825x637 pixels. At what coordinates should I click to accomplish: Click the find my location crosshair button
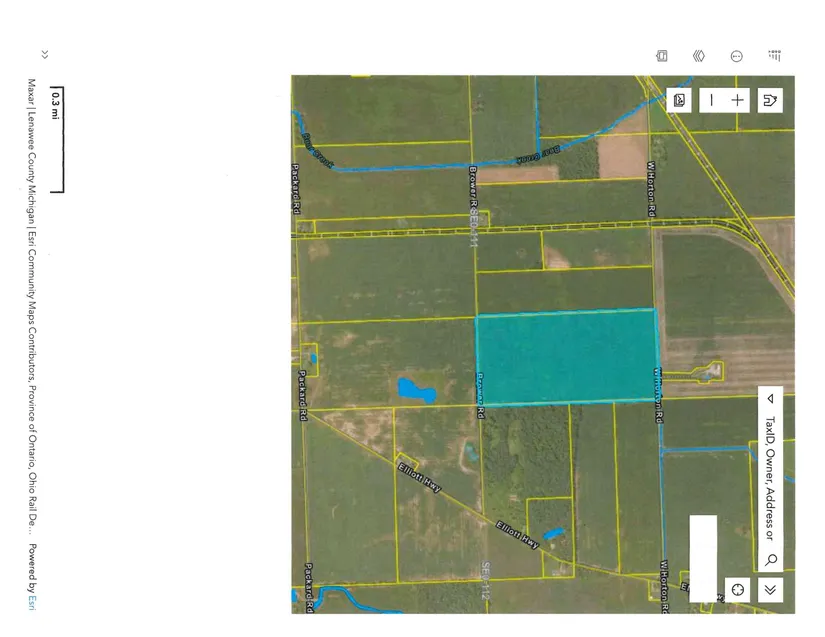coord(738,589)
